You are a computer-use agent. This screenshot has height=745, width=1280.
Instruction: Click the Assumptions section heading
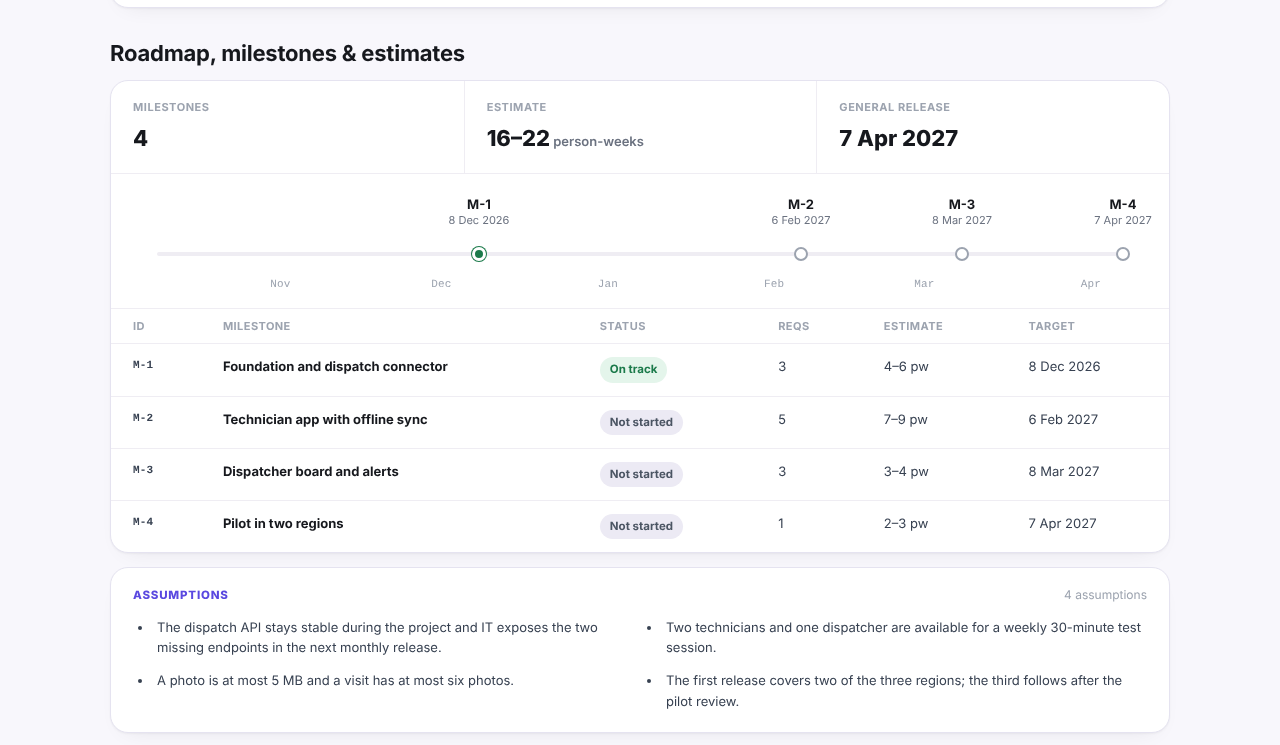[181, 595]
